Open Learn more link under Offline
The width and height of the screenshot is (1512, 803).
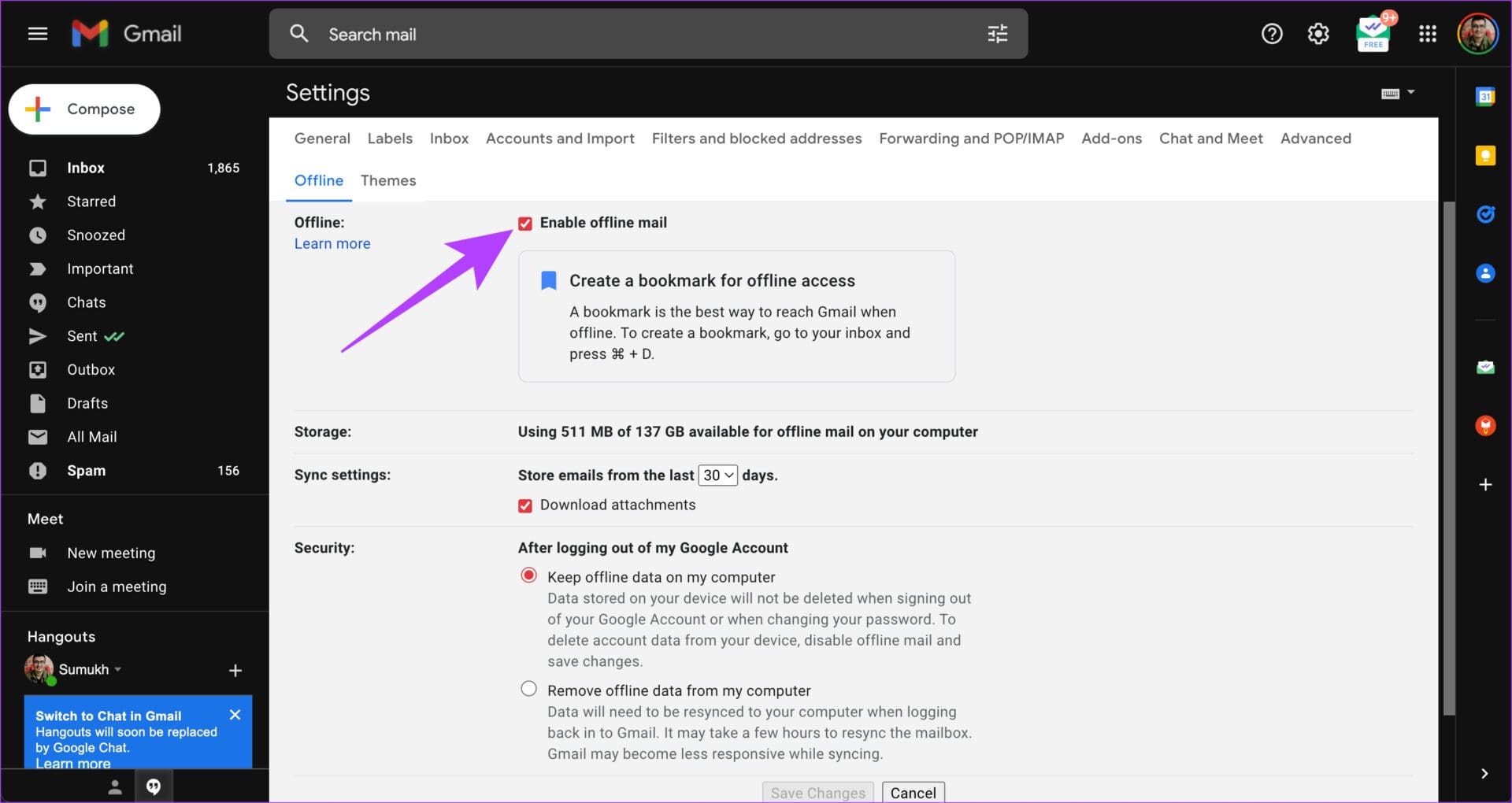[x=332, y=244]
